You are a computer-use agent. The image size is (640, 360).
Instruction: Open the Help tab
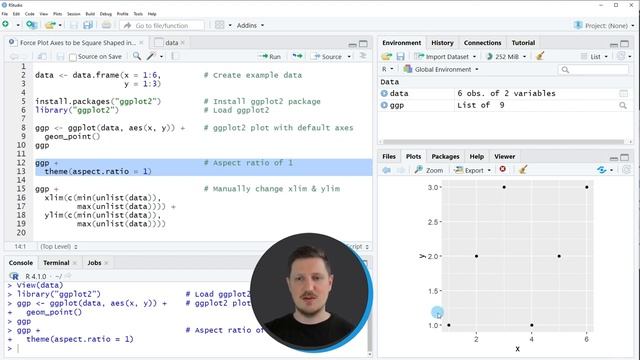(476, 156)
